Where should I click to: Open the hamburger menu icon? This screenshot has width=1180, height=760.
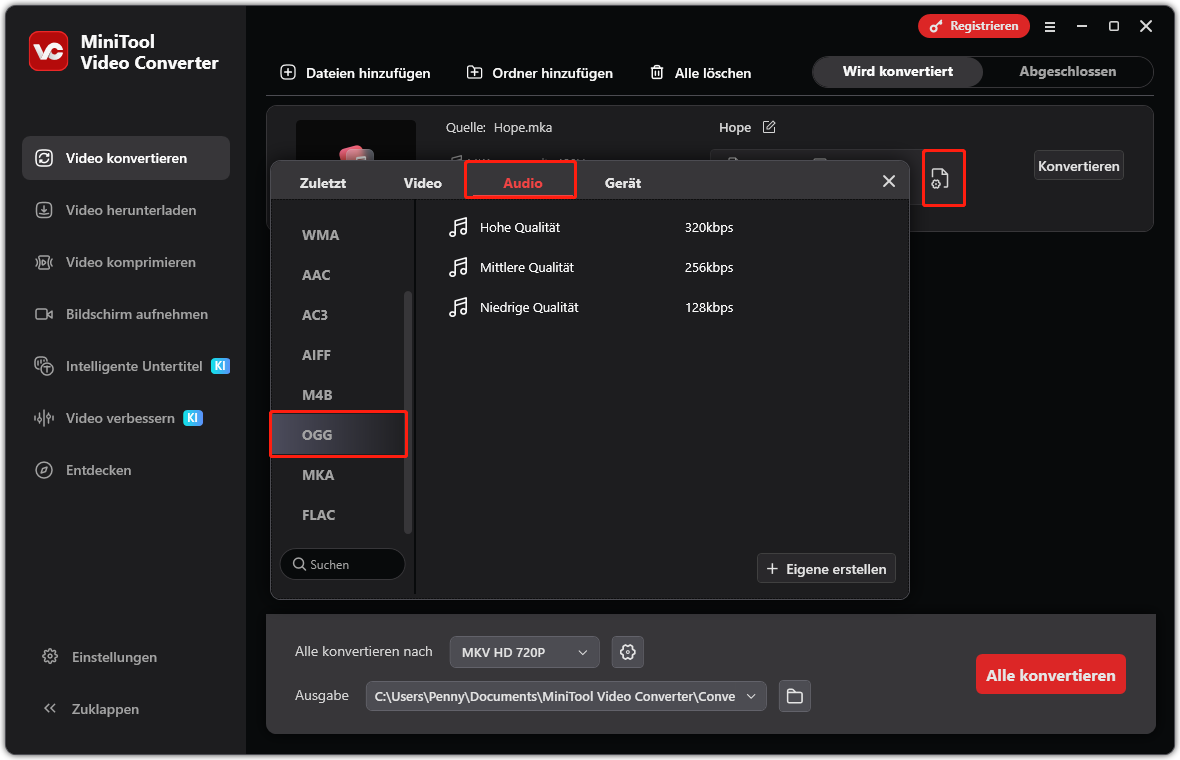[1050, 26]
